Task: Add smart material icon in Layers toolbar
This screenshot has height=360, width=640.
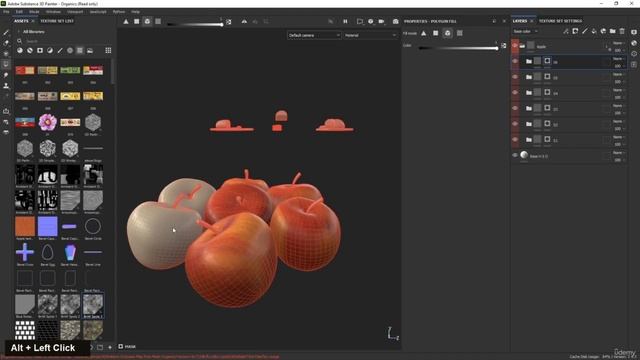Action: coord(603,31)
